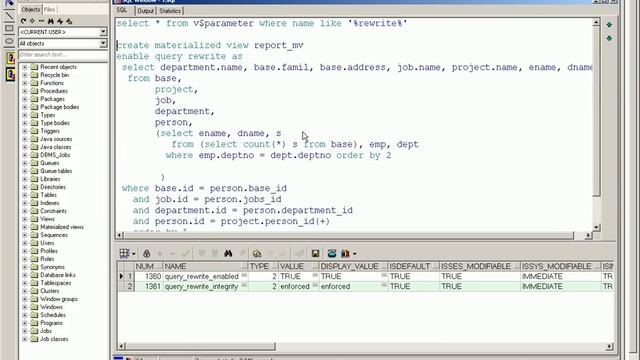Select the Triggers item in the tree
The width and height of the screenshot is (640, 360).
50,131
